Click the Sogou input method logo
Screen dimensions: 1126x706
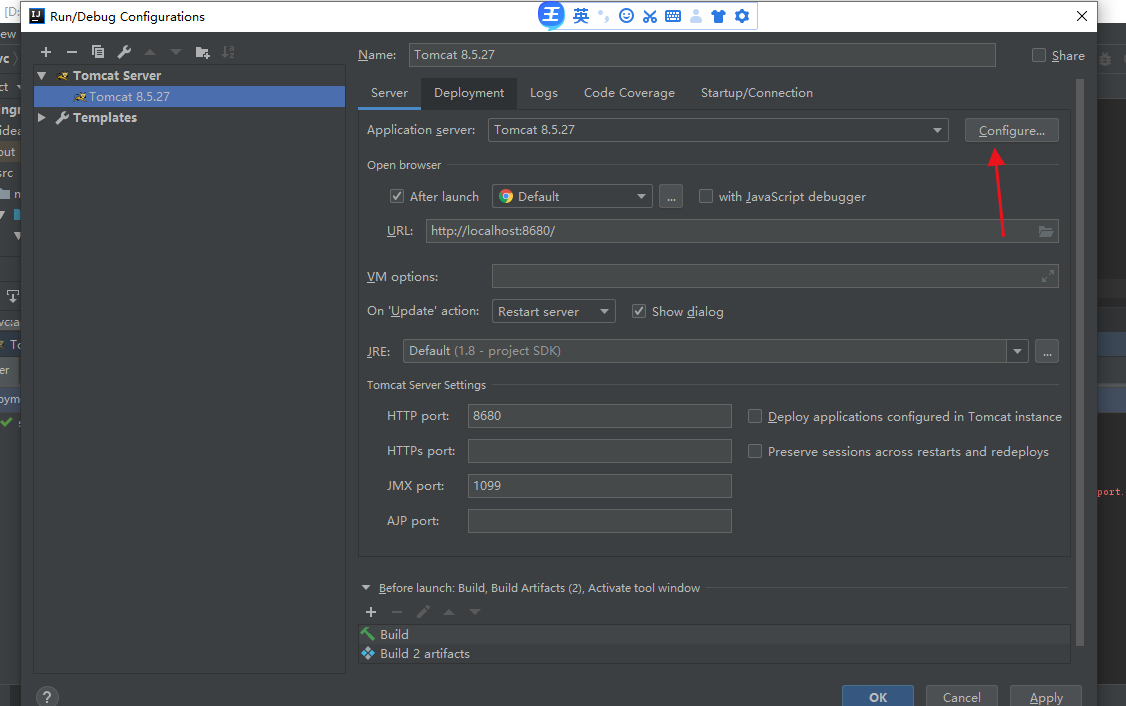pyautogui.click(x=551, y=15)
